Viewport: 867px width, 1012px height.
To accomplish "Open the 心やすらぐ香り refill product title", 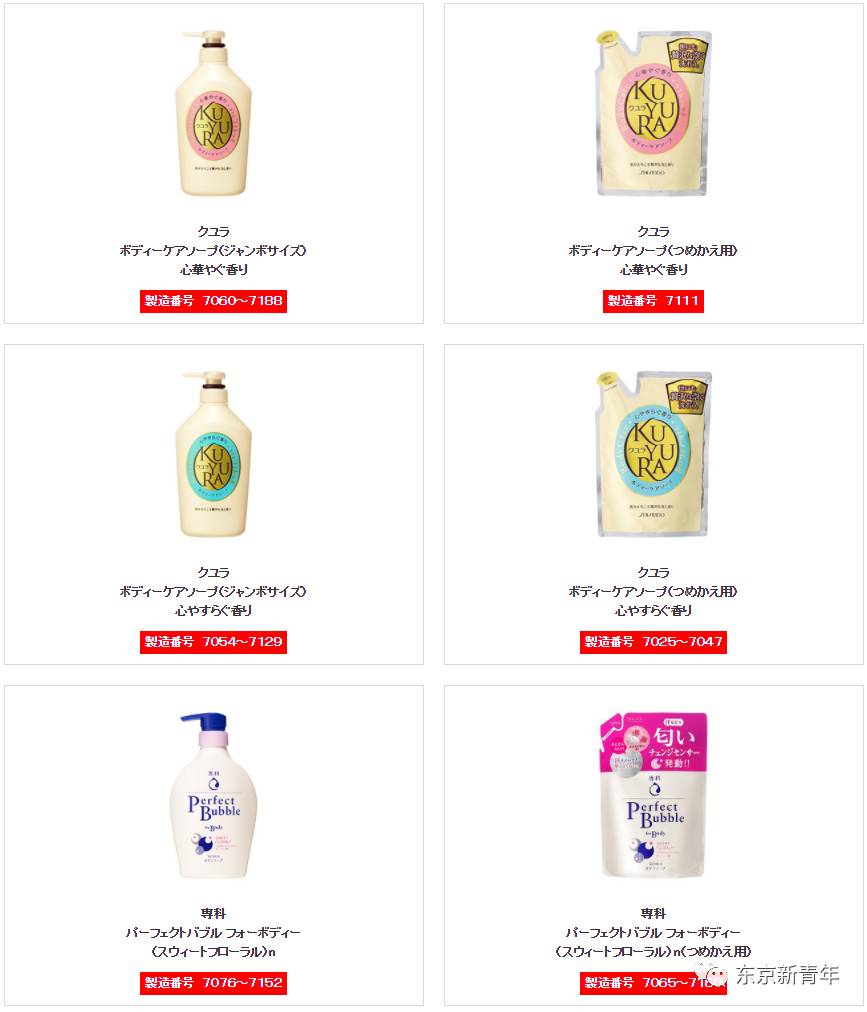I will [x=653, y=591].
